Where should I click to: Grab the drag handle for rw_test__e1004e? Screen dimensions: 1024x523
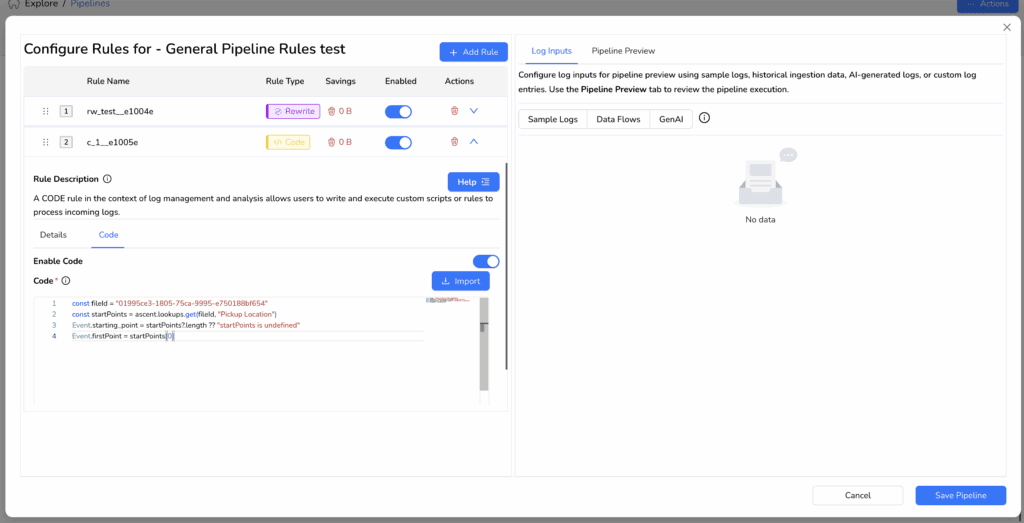[x=46, y=112]
